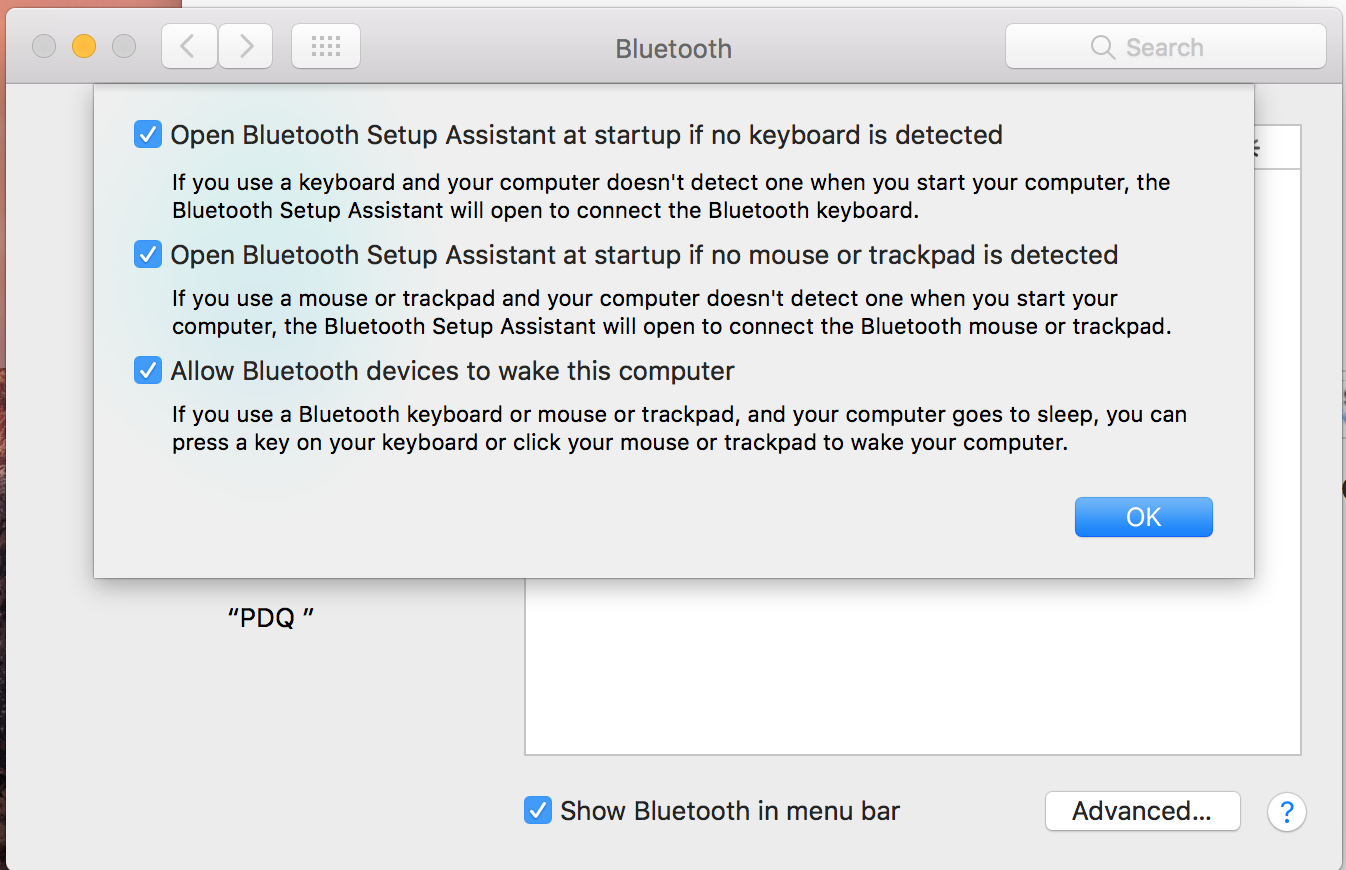Click the "PDQ" computer name text
Image resolution: width=1346 pixels, height=870 pixels.
[x=270, y=618]
